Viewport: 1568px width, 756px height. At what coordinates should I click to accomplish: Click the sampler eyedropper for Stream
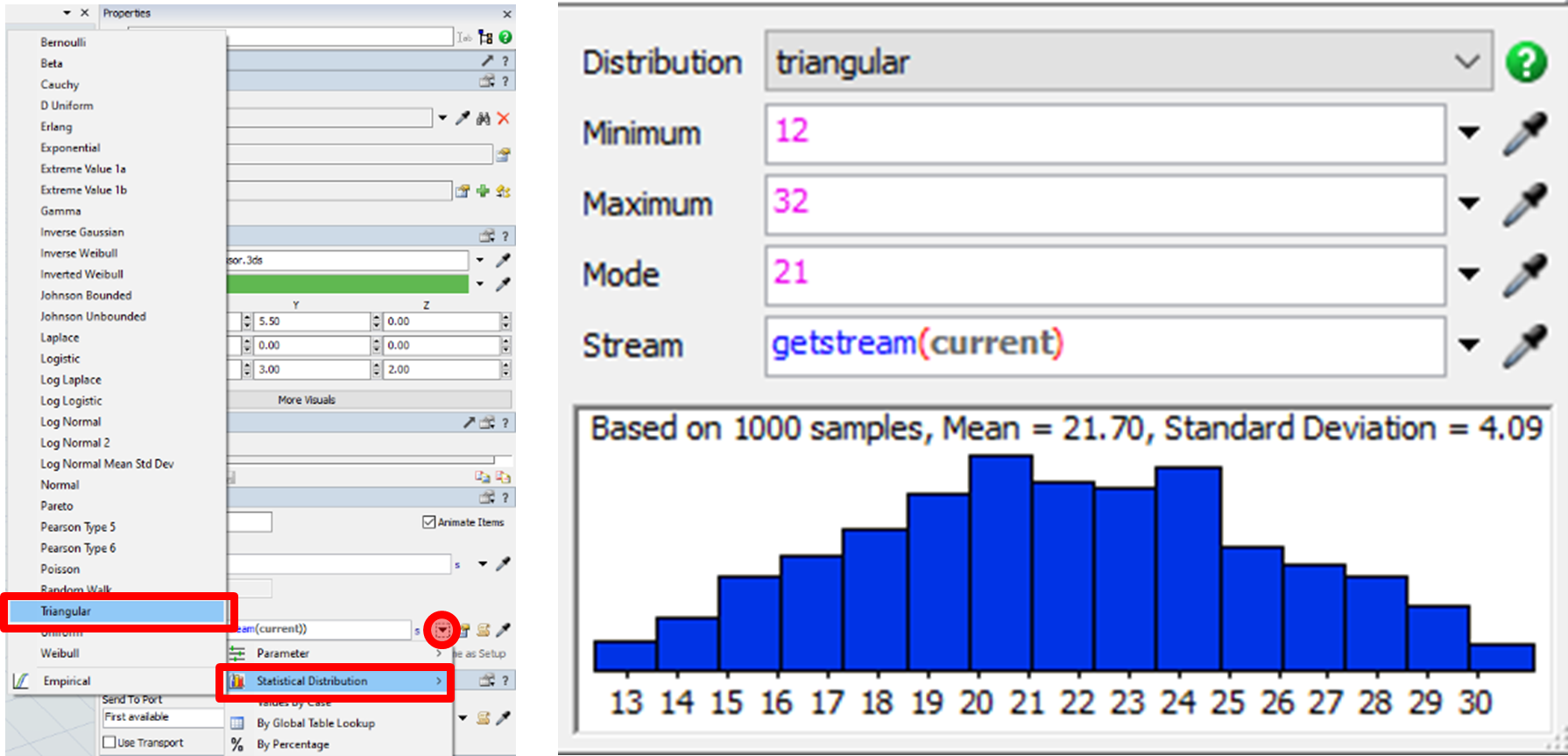coord(1525,346)
